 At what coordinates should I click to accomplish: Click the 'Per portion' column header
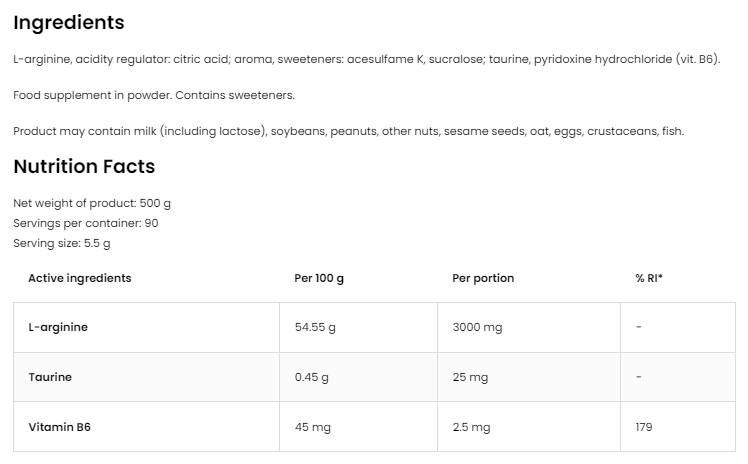(x=483, y=278)
